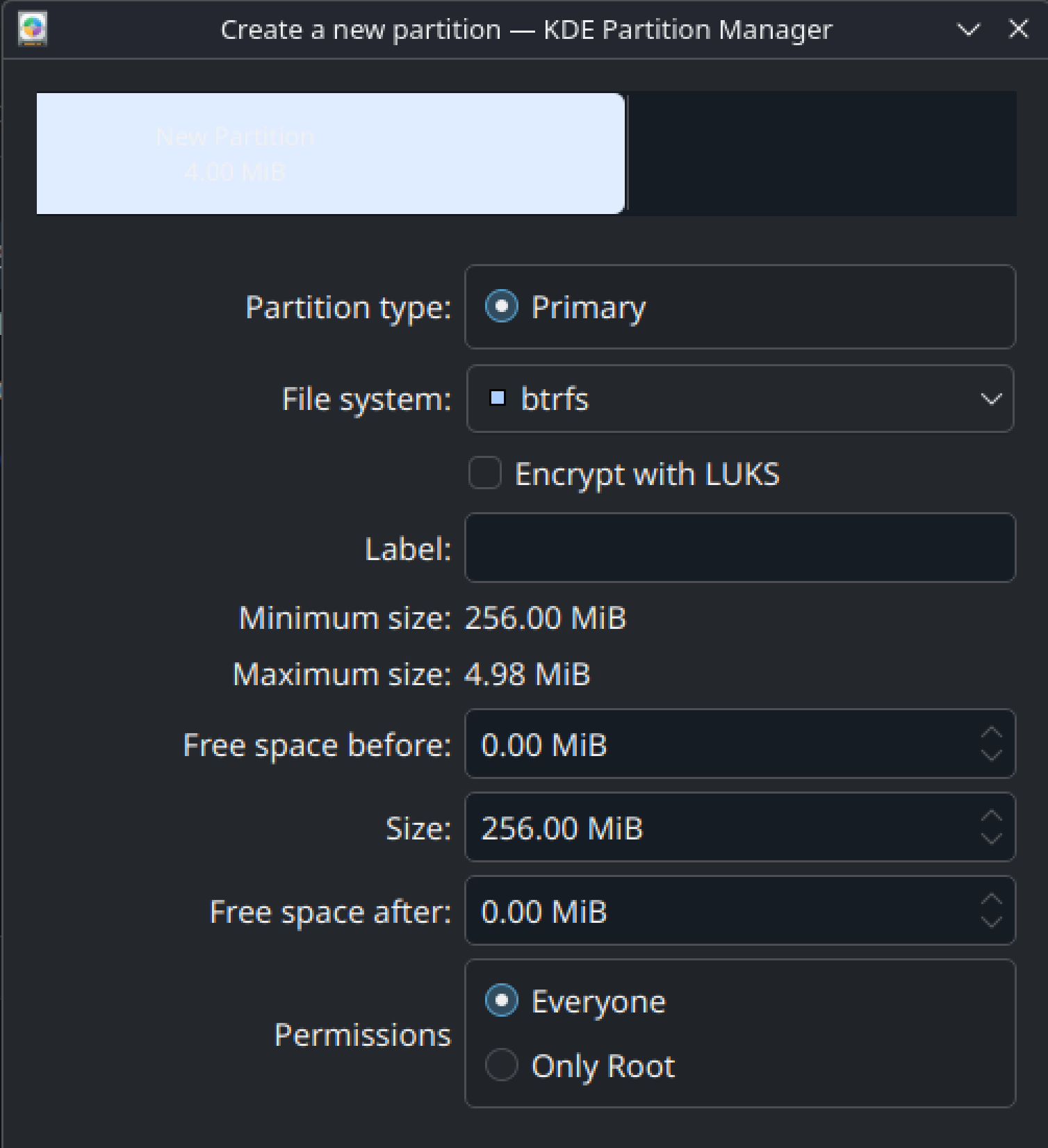Screen dimensions: 1048x1148
Task: Select Everyone permissions radio button
Action: 502,1001
